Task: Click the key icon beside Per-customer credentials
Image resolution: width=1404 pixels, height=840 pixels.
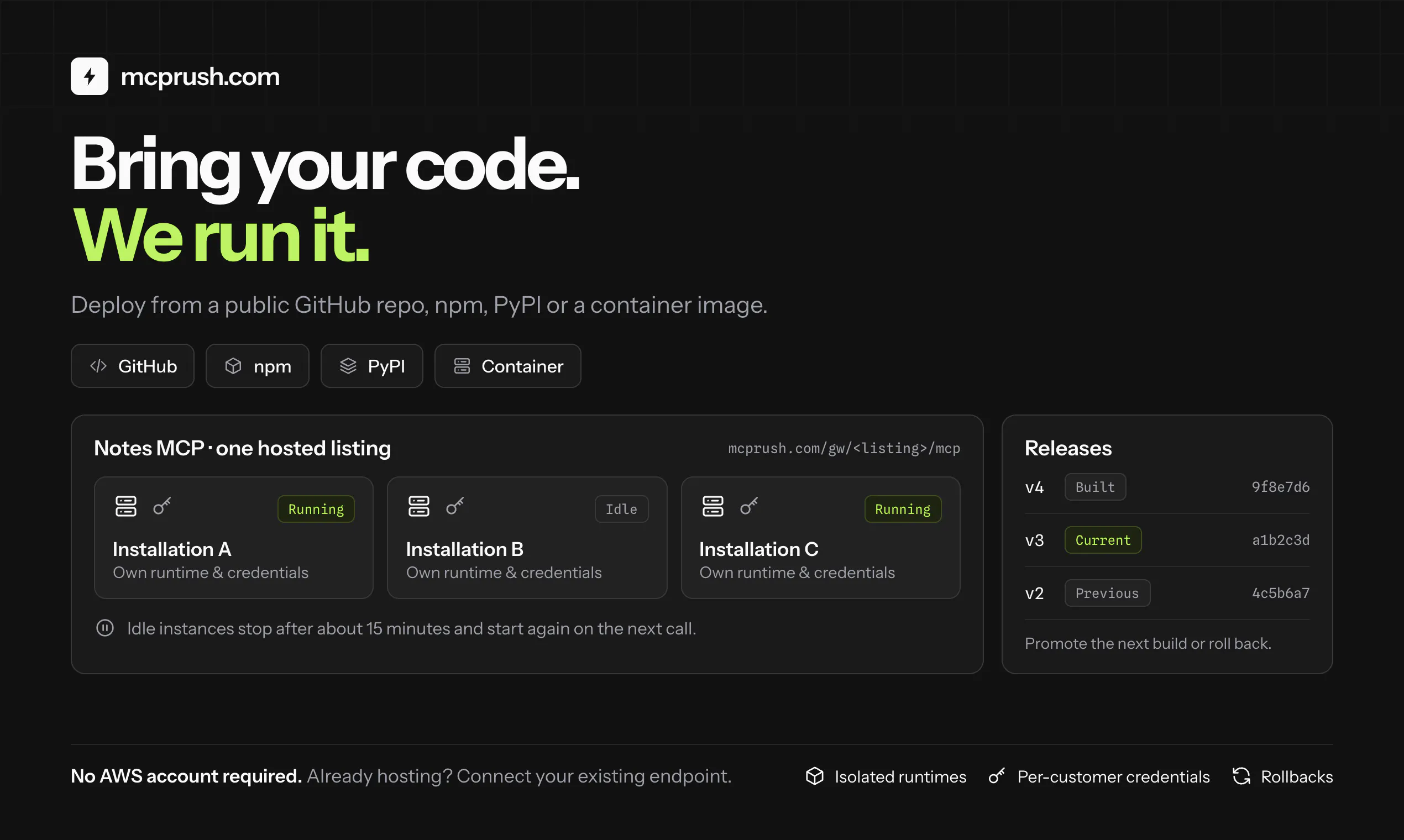Action: pos(997,776)
